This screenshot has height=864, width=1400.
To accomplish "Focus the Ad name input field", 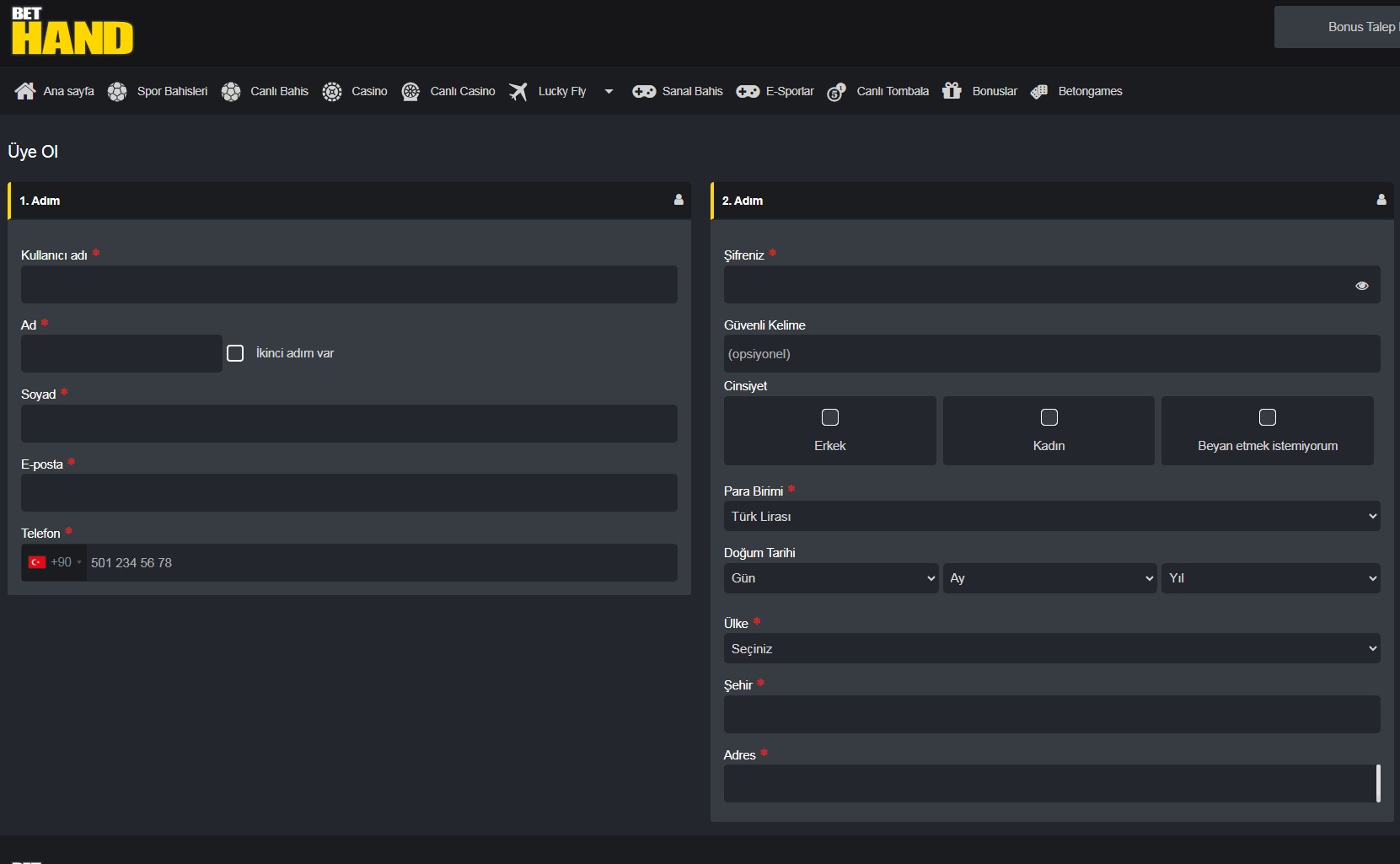I will pos(121,354).
